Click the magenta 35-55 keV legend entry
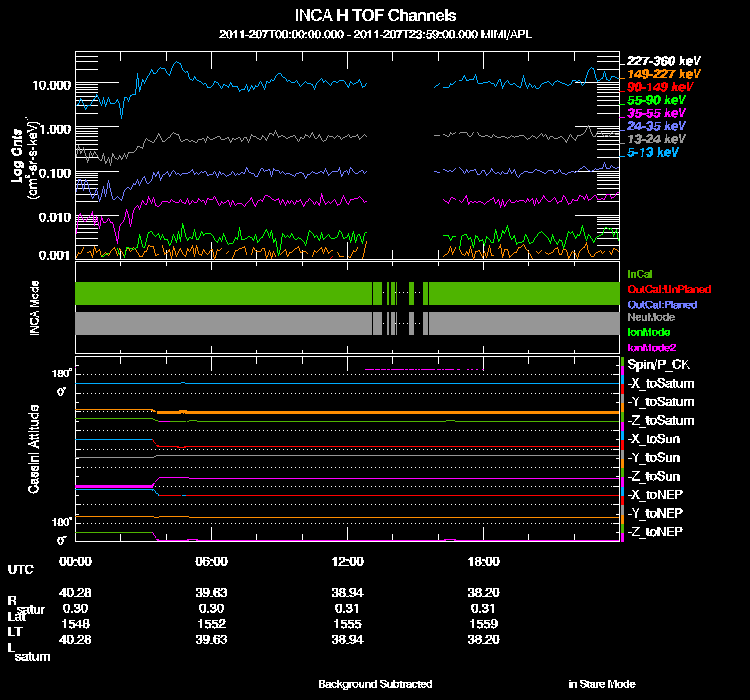Image resolution: width=750 pixels, height=700 pixels. pyautogui.click(x=656, y=113)
